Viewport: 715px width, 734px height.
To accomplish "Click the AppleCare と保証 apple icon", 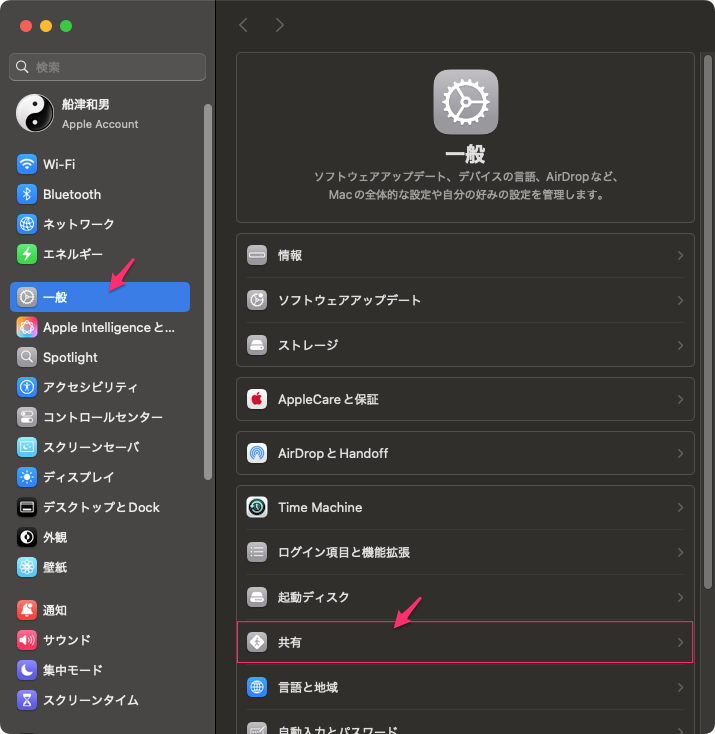I will (257, 399).
